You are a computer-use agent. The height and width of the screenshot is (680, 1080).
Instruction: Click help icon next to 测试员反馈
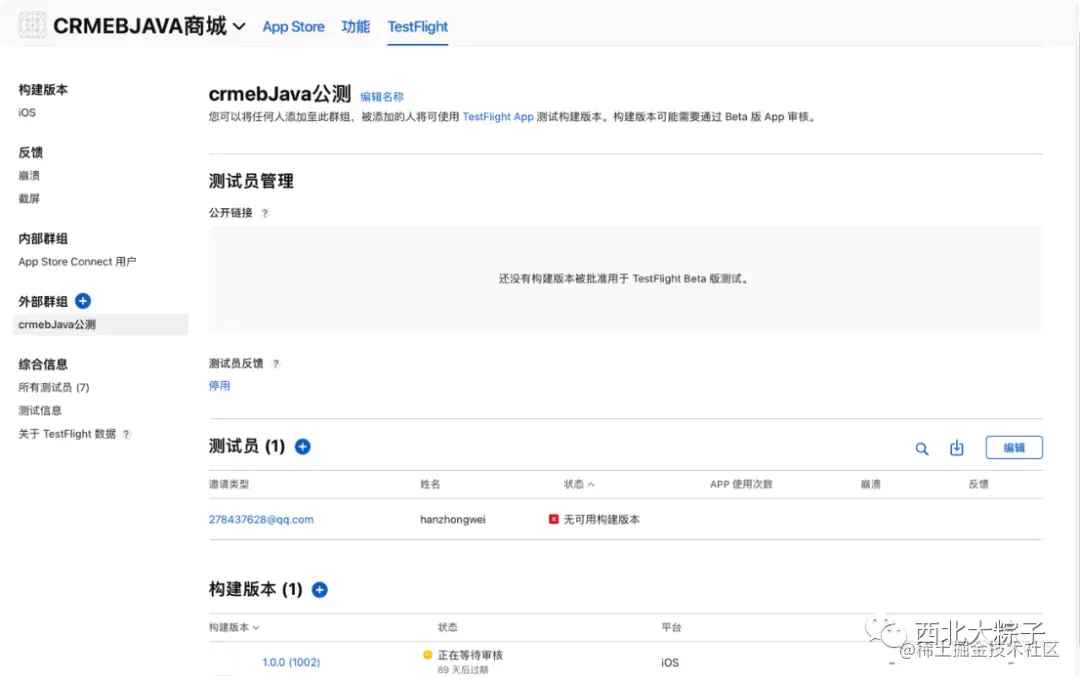[276, 364]
